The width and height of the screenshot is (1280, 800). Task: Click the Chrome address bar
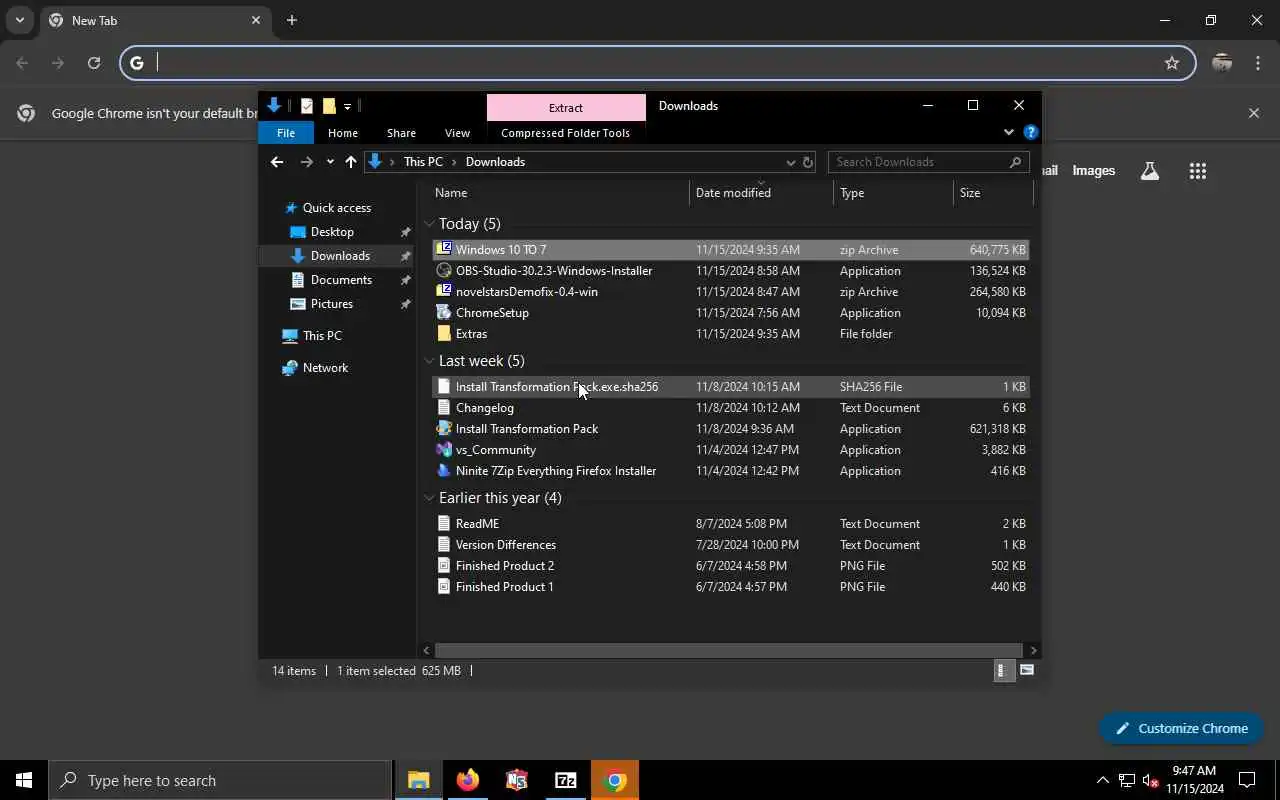tap(657, 63)
